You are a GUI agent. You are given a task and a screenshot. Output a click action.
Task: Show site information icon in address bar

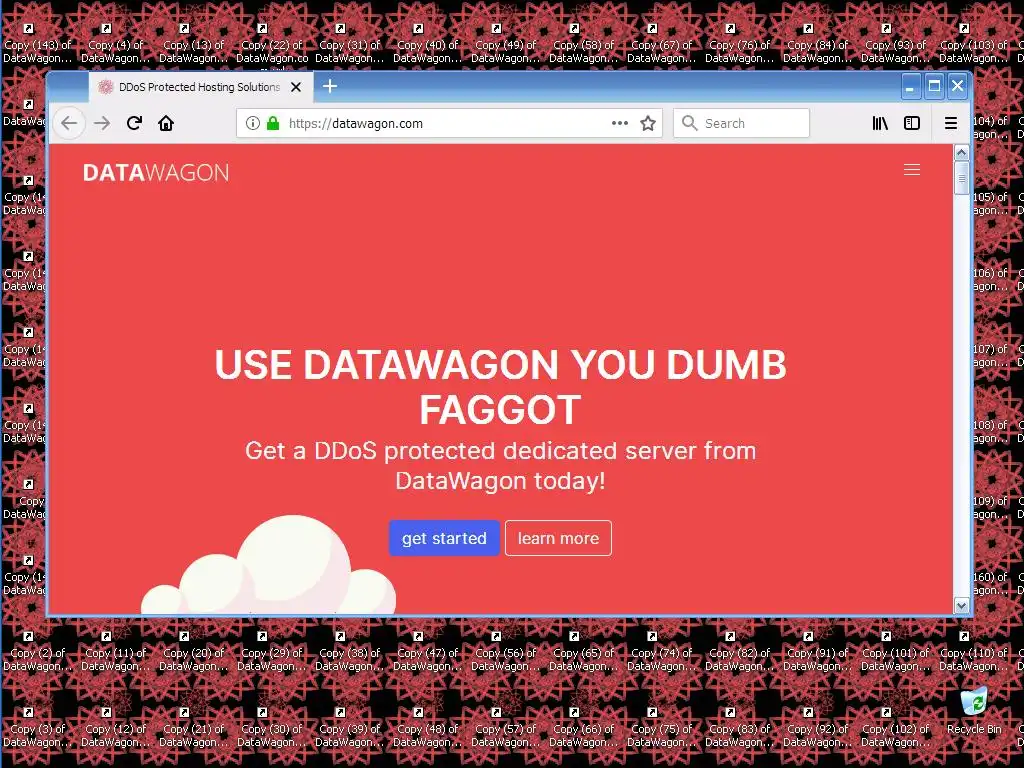click(x=253, y=123)
